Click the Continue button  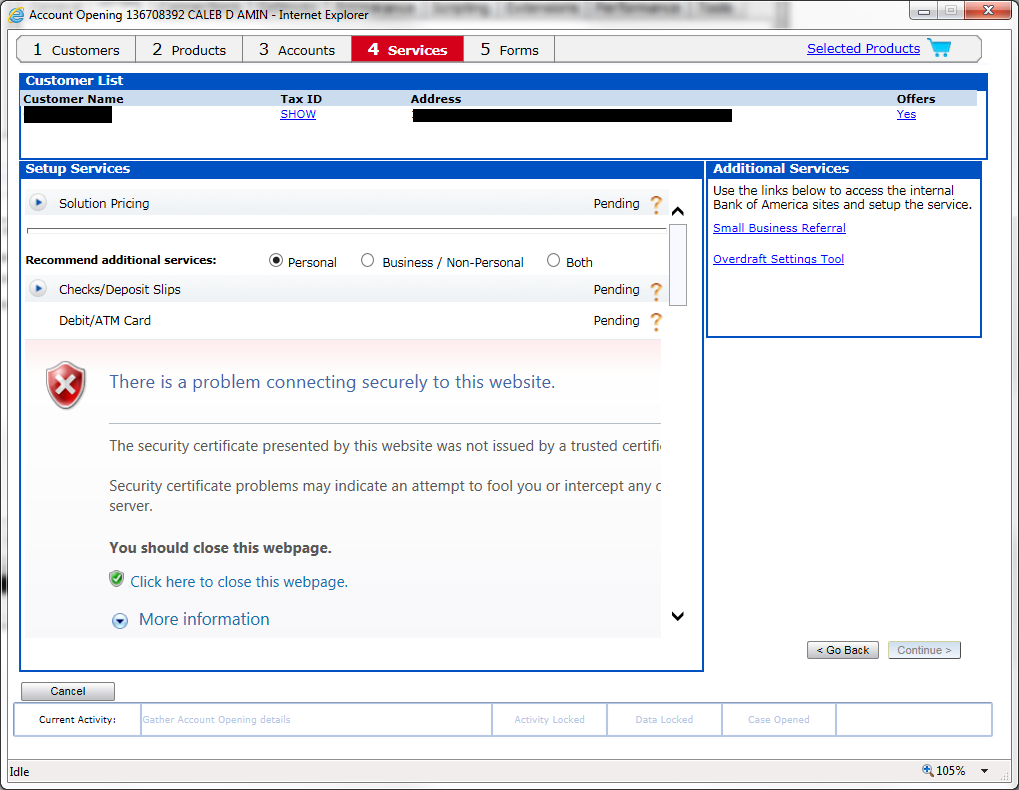click(x=924, y=650)
